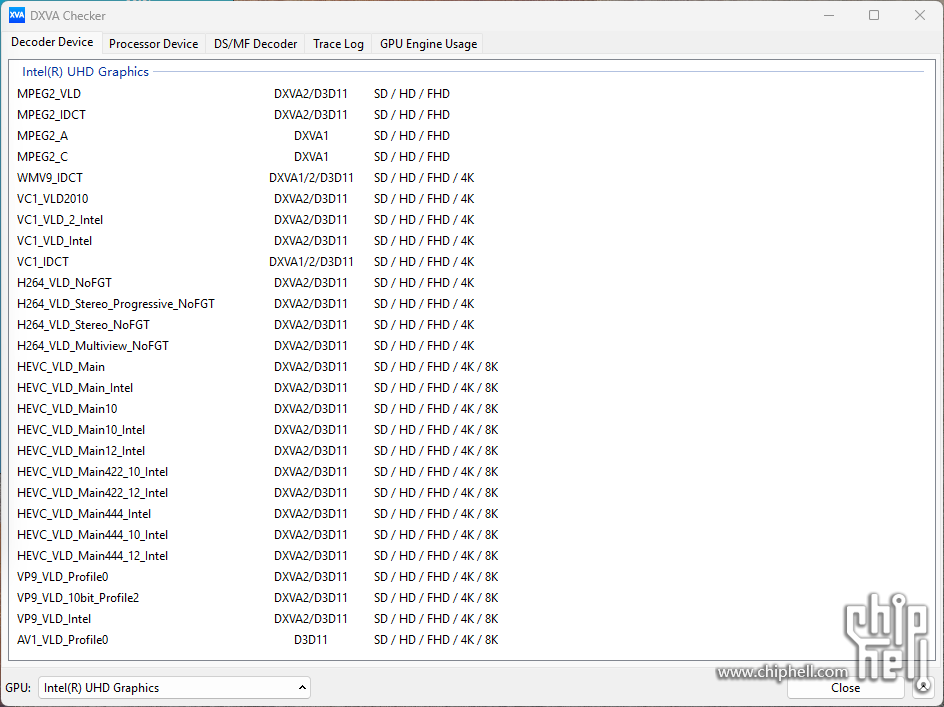Screen dimensions: 944x707
Task: Click D3D11 API value for AV1_VLD_Profile0
Action: click(x=311, y=640)
